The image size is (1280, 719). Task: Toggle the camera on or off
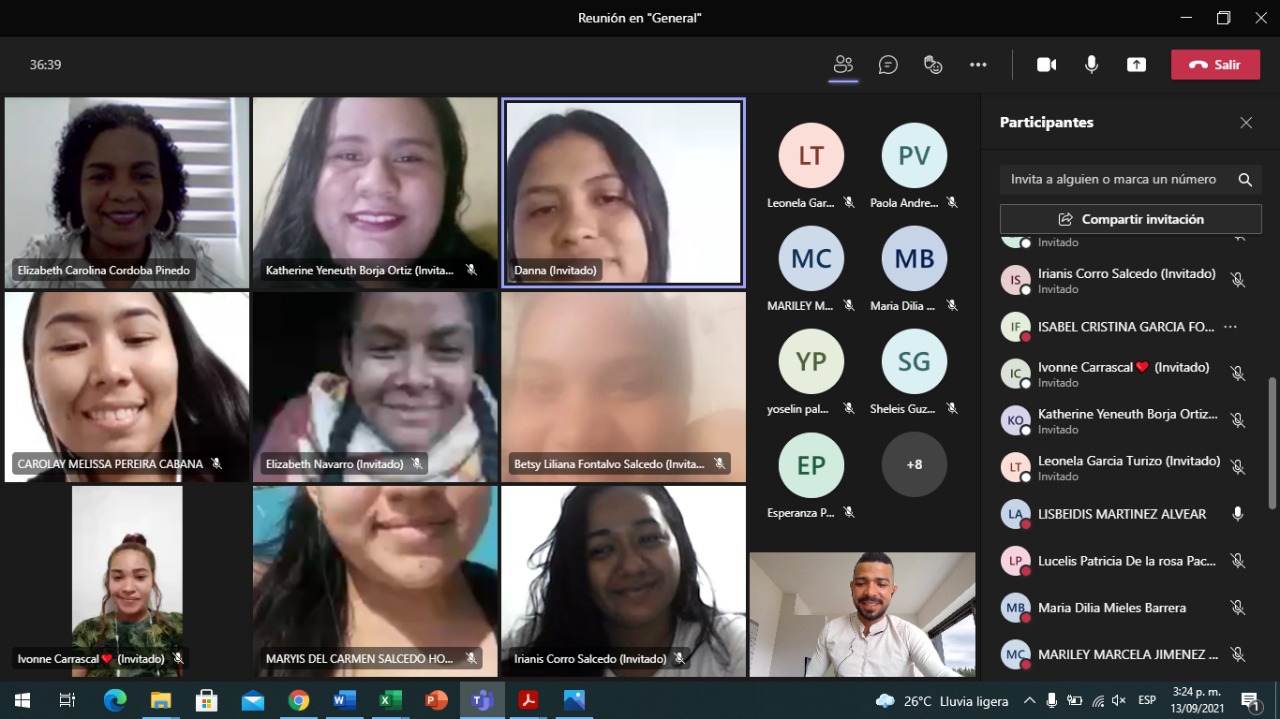(1046, 65)
